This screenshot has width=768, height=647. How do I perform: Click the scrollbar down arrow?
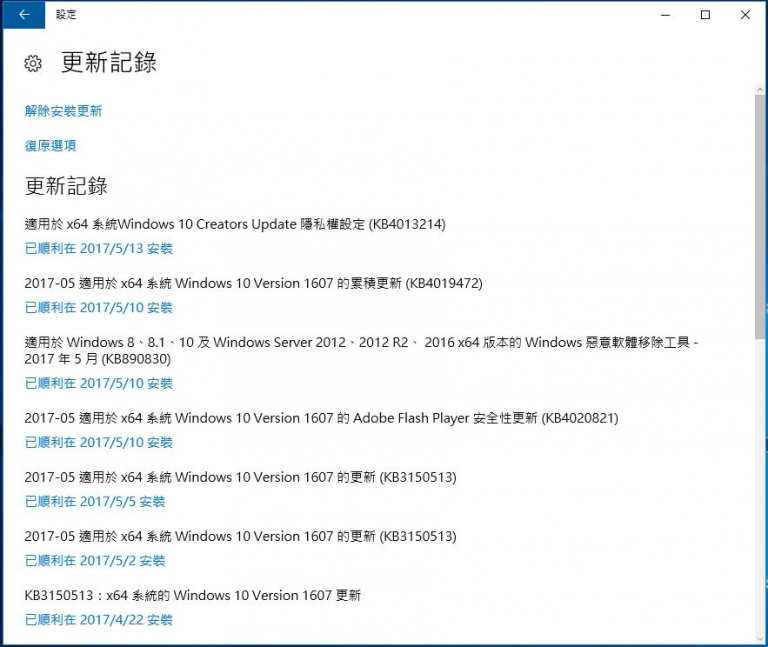[760, 639]
